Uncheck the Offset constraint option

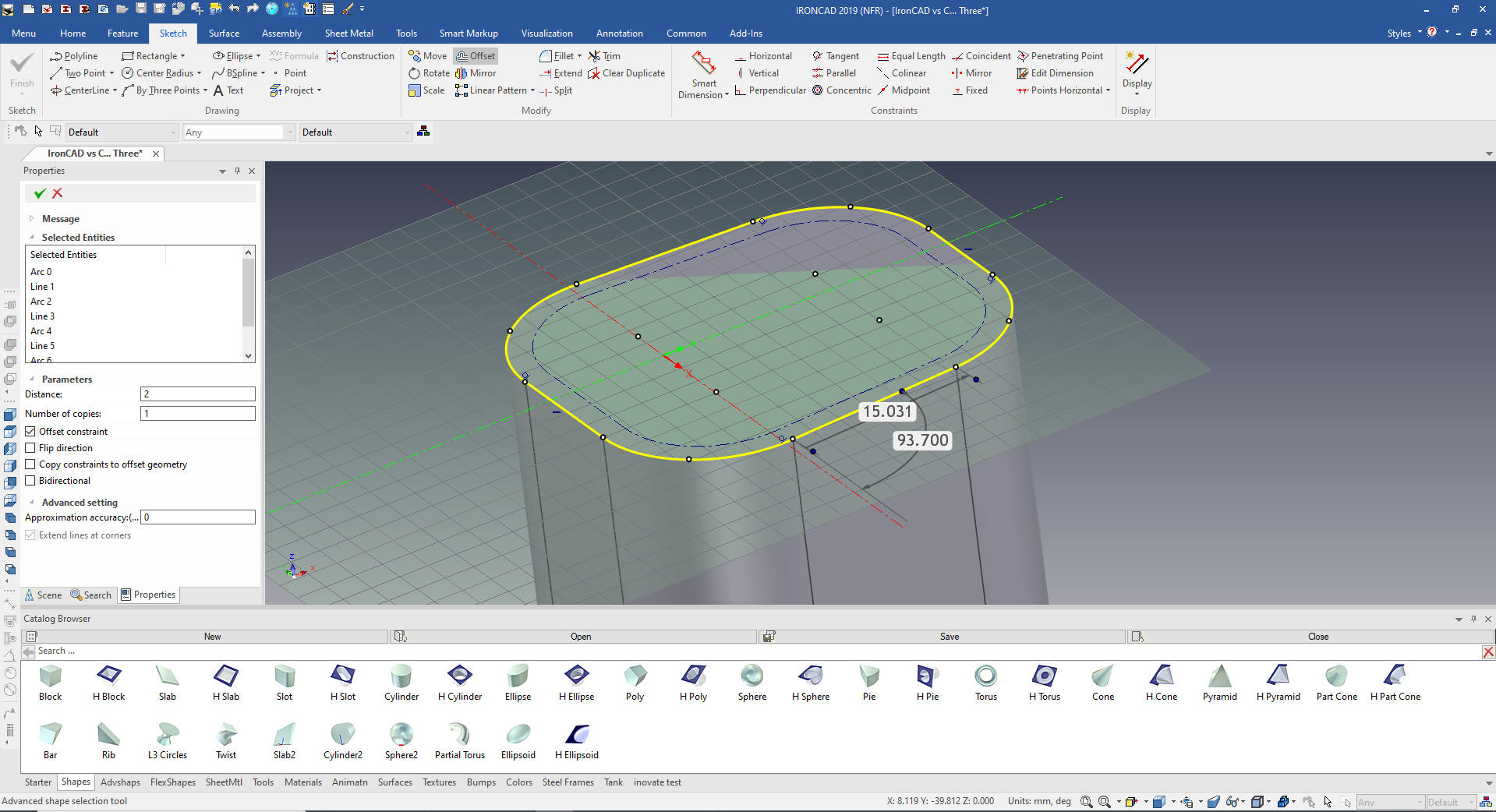30,432
